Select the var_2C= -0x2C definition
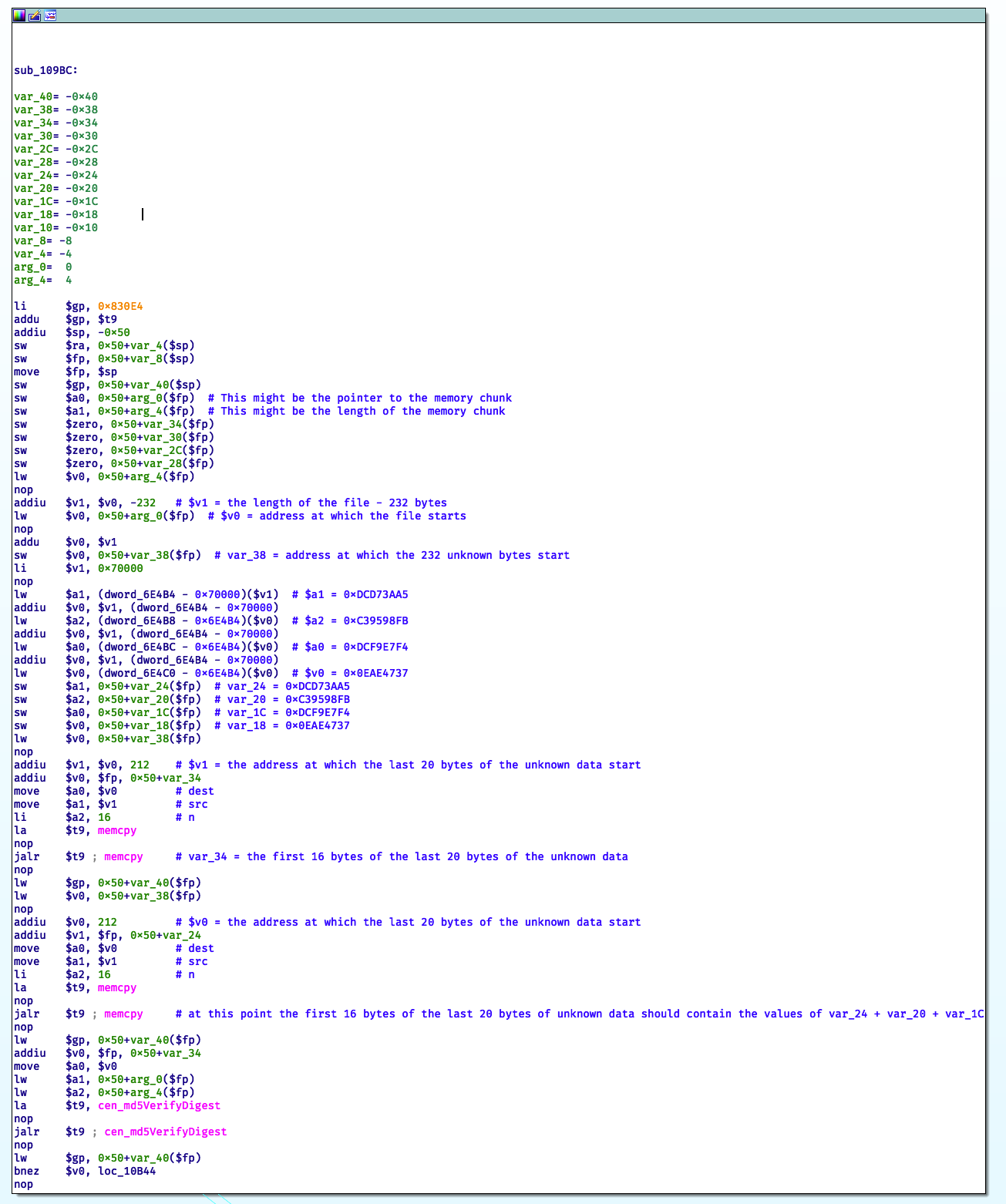This screenshot has height=1204, width=1006. pyautogui.click(x=56, y=149)
